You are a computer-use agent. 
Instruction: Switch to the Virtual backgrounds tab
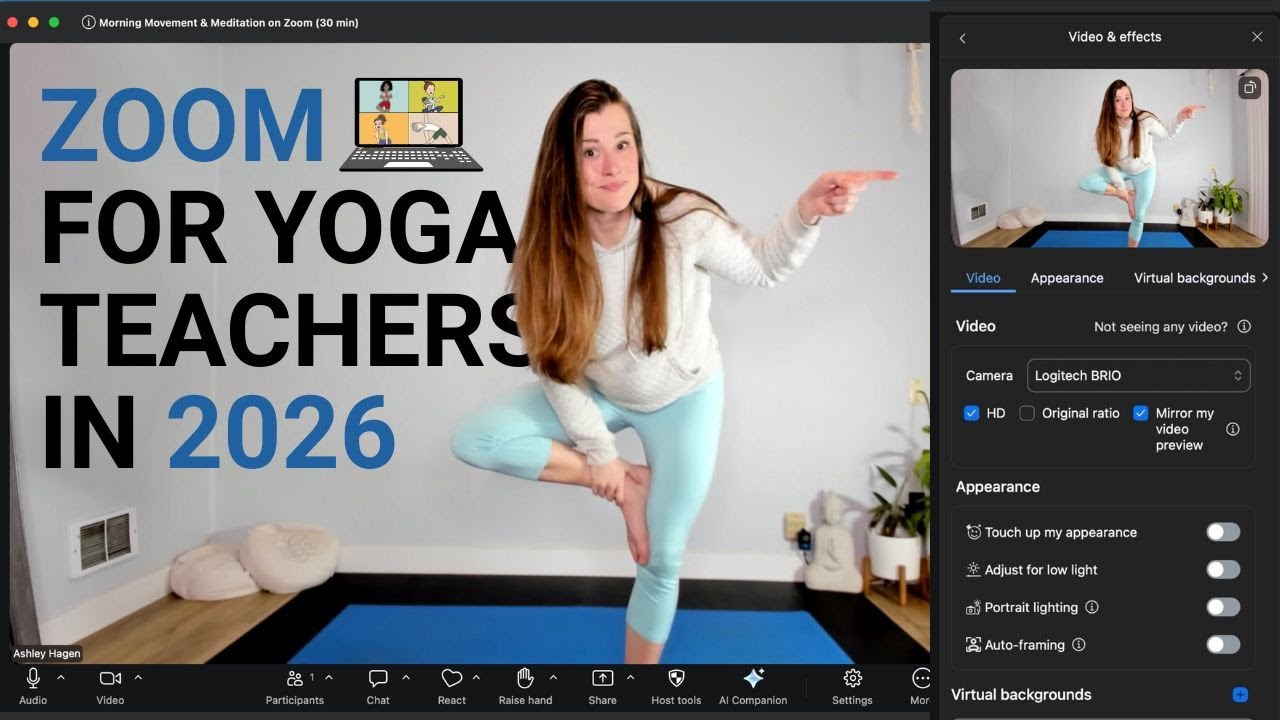[x=1194, y=278]
